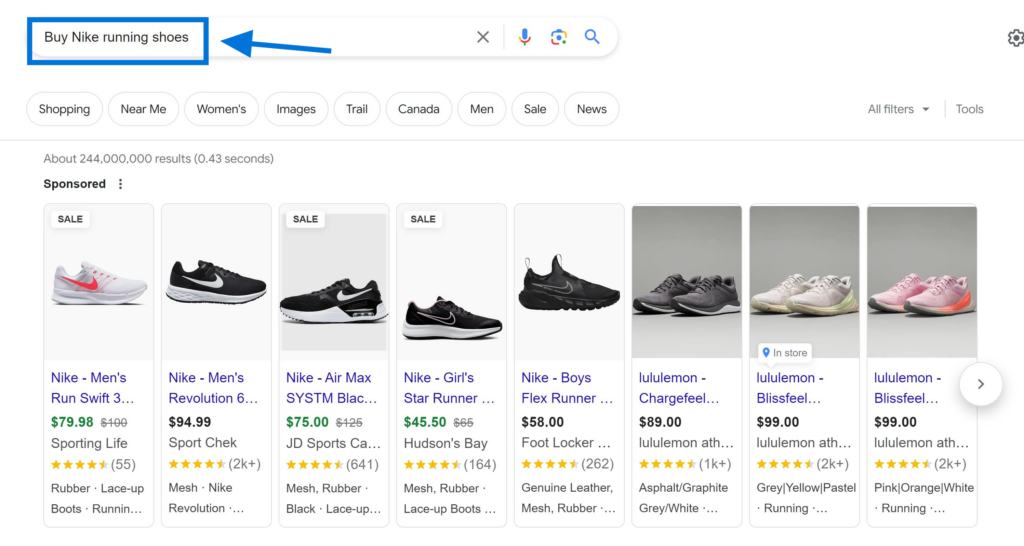
Task: Select the Trail filter chip
Action: [357, 109]
